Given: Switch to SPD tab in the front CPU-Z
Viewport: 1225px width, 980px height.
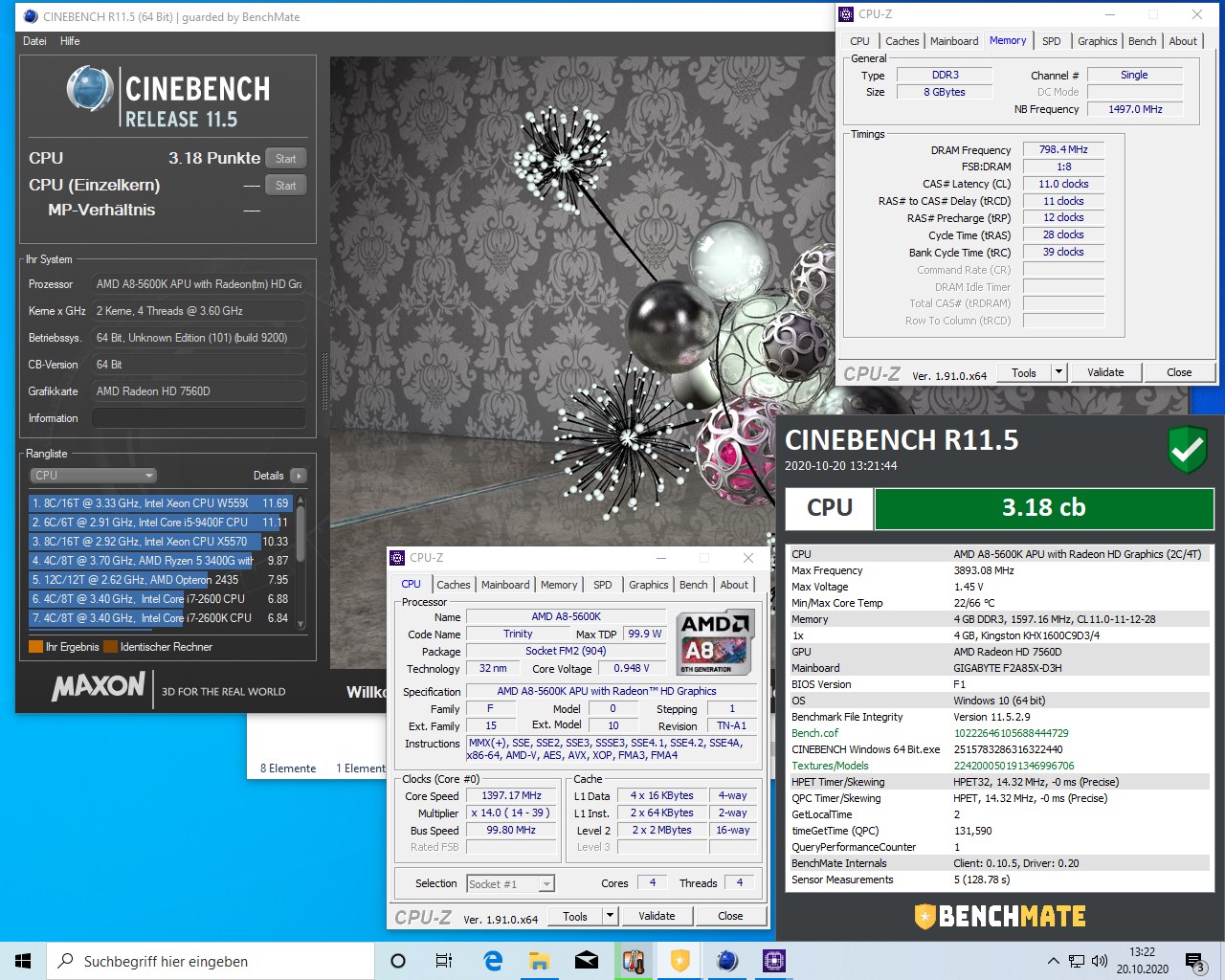Looking at the screenshot, I should click(x=603, y=585).
